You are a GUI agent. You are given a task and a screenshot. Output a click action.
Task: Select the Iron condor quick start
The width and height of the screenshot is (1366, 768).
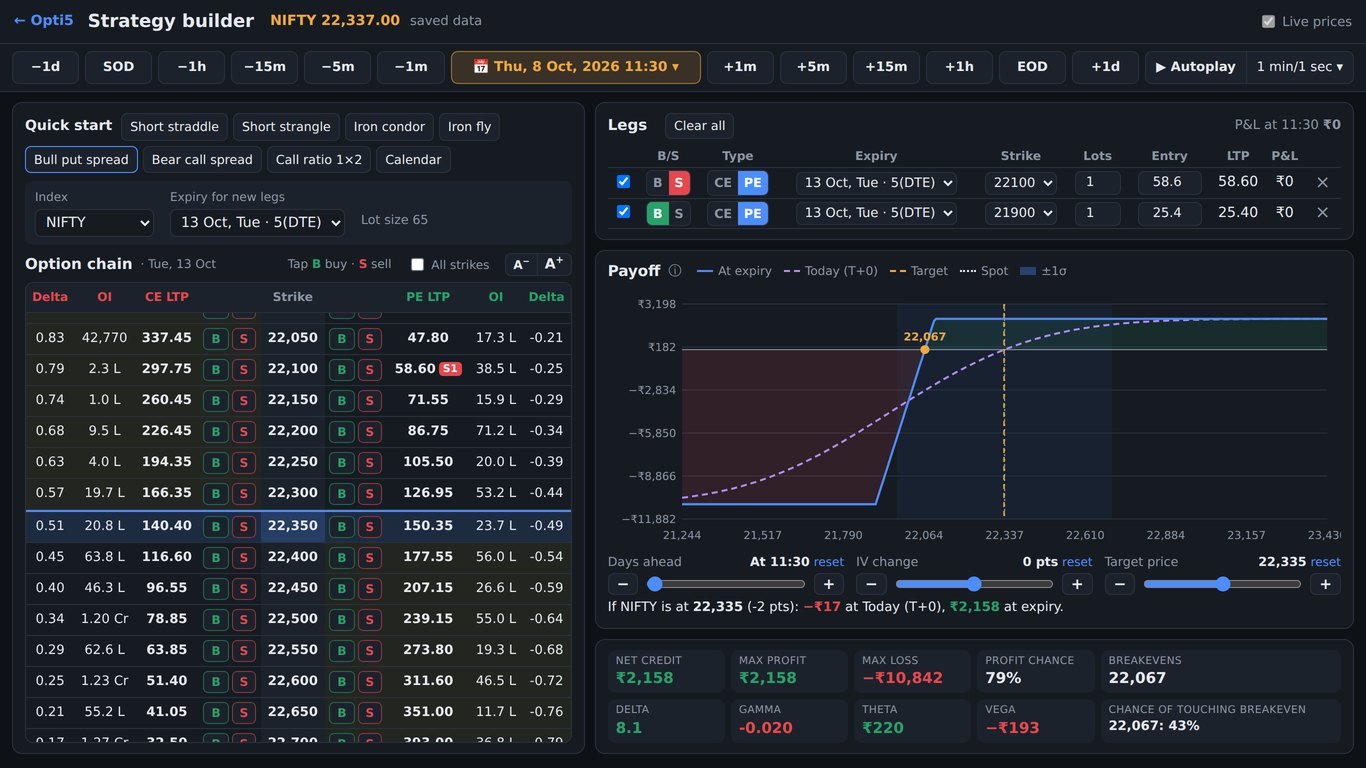389,127
